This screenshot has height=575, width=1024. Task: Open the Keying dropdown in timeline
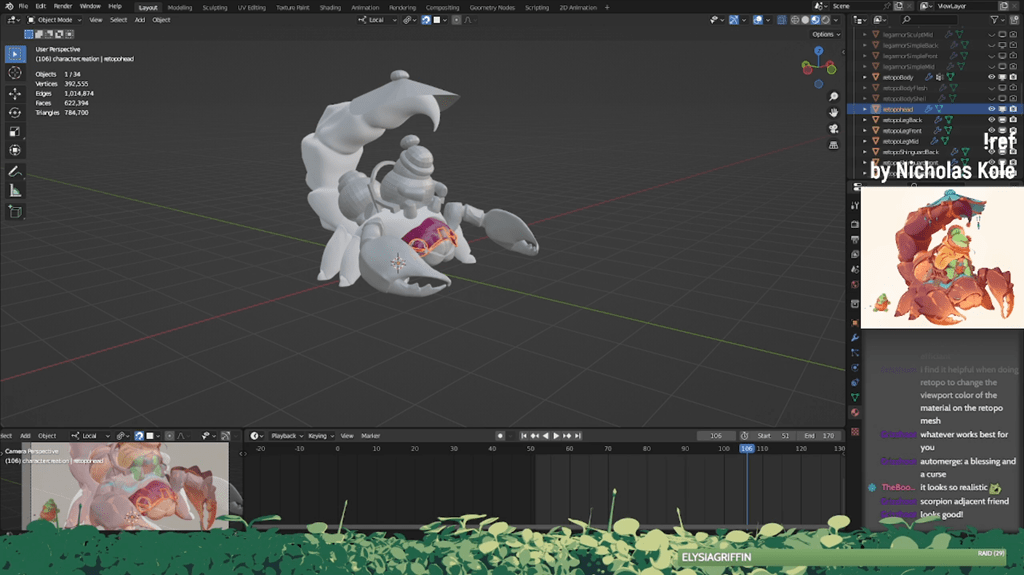(321, 436)
